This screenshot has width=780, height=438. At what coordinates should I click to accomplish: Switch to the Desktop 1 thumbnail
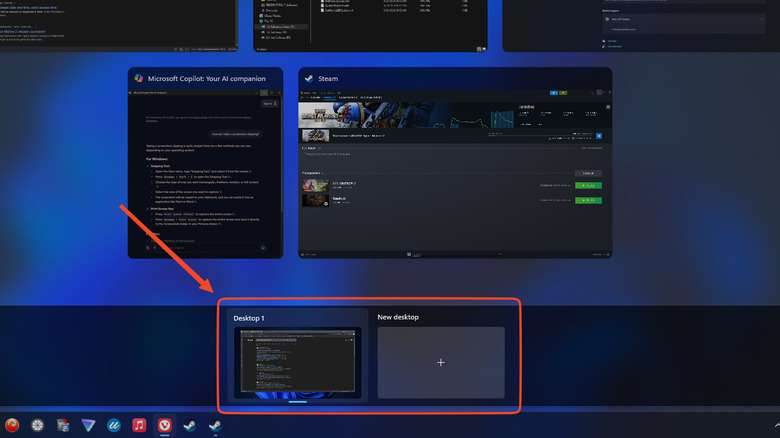coord(297,363)
